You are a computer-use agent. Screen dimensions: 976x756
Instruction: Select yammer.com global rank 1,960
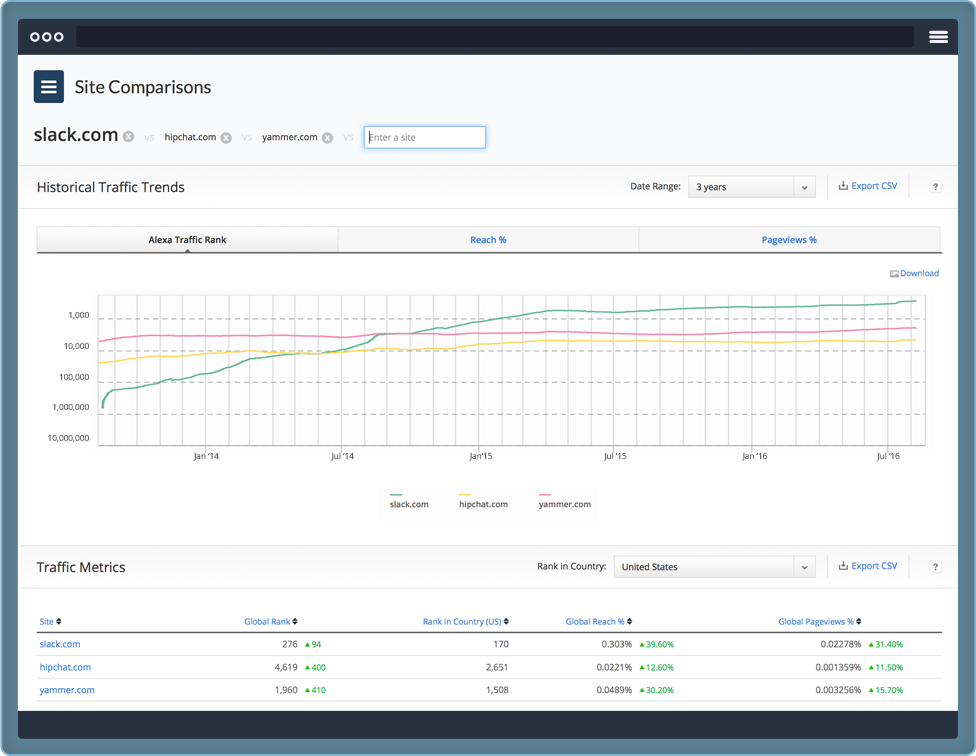click(286, 690)
